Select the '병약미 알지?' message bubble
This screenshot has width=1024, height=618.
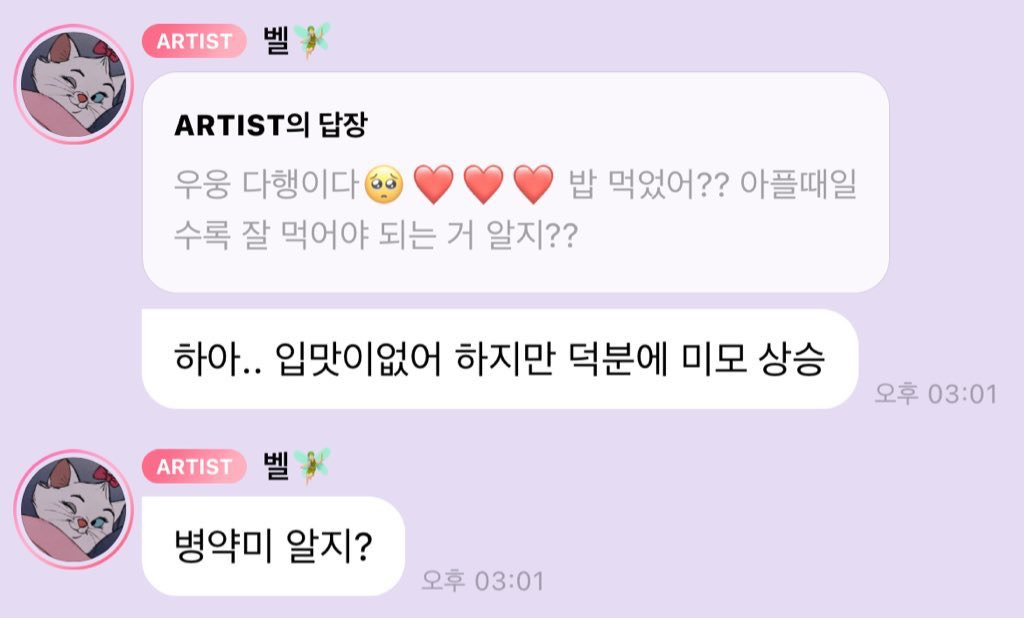(274, 546)
